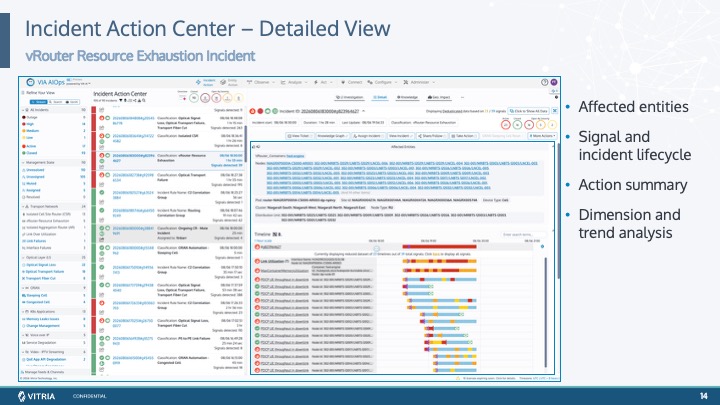Select the High severity filter
The width and height of the screenshot is (720, 405).
point(30,124)
